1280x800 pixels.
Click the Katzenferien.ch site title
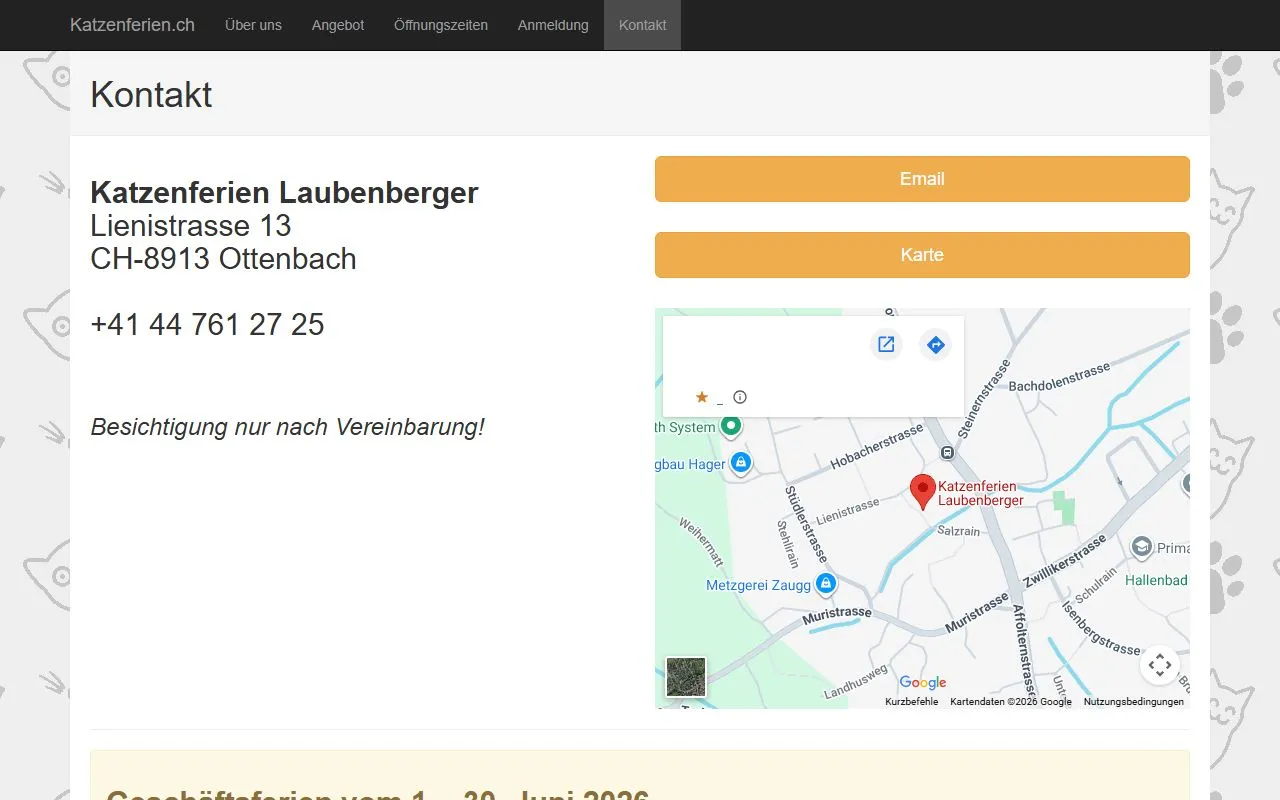point(131,25)
